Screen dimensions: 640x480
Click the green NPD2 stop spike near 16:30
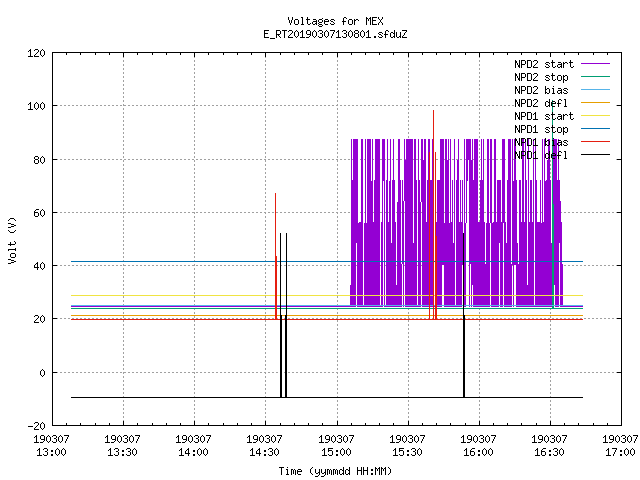click(x=553, y=204)
